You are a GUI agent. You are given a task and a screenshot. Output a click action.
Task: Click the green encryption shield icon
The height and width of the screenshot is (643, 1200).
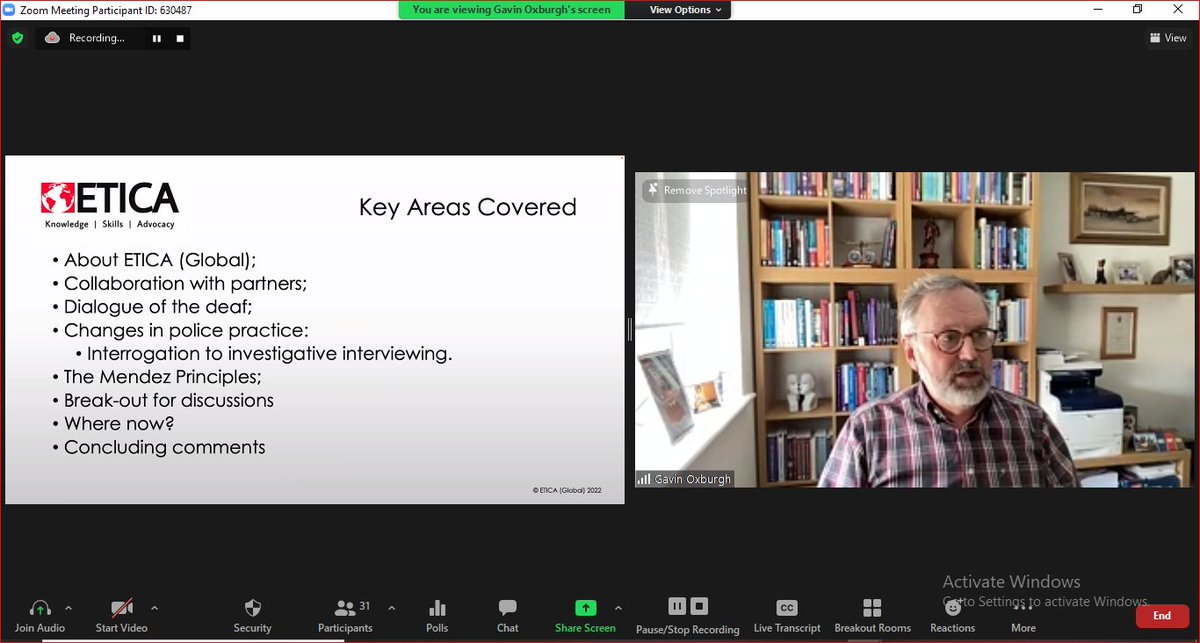(x=17, y=38)
